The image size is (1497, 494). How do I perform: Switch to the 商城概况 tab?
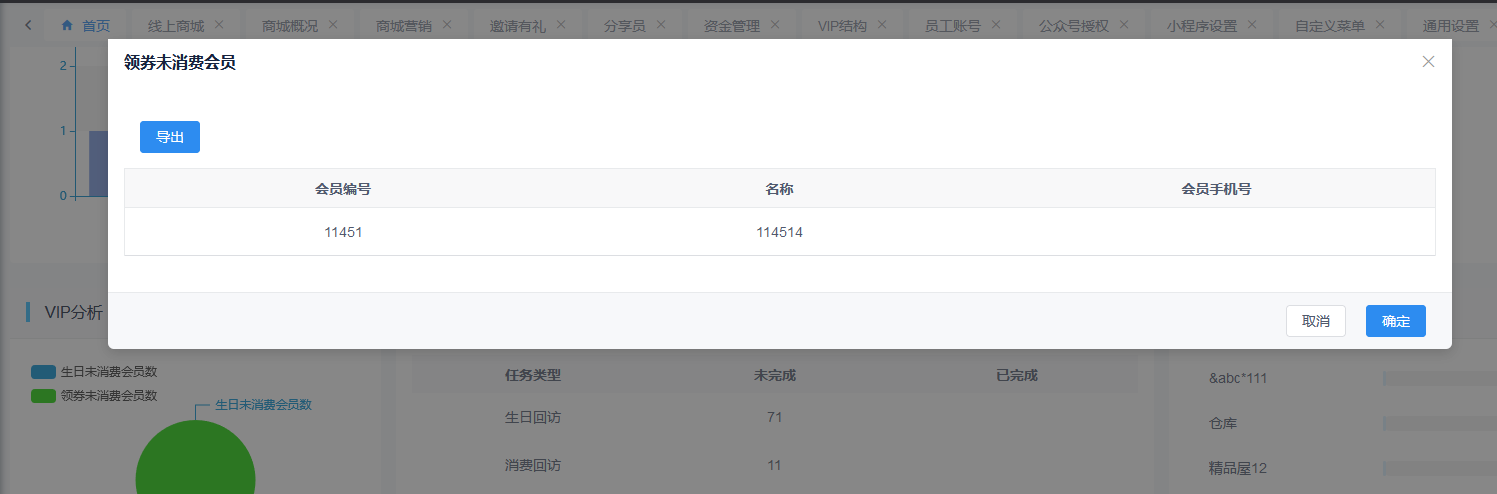[290, 25]
